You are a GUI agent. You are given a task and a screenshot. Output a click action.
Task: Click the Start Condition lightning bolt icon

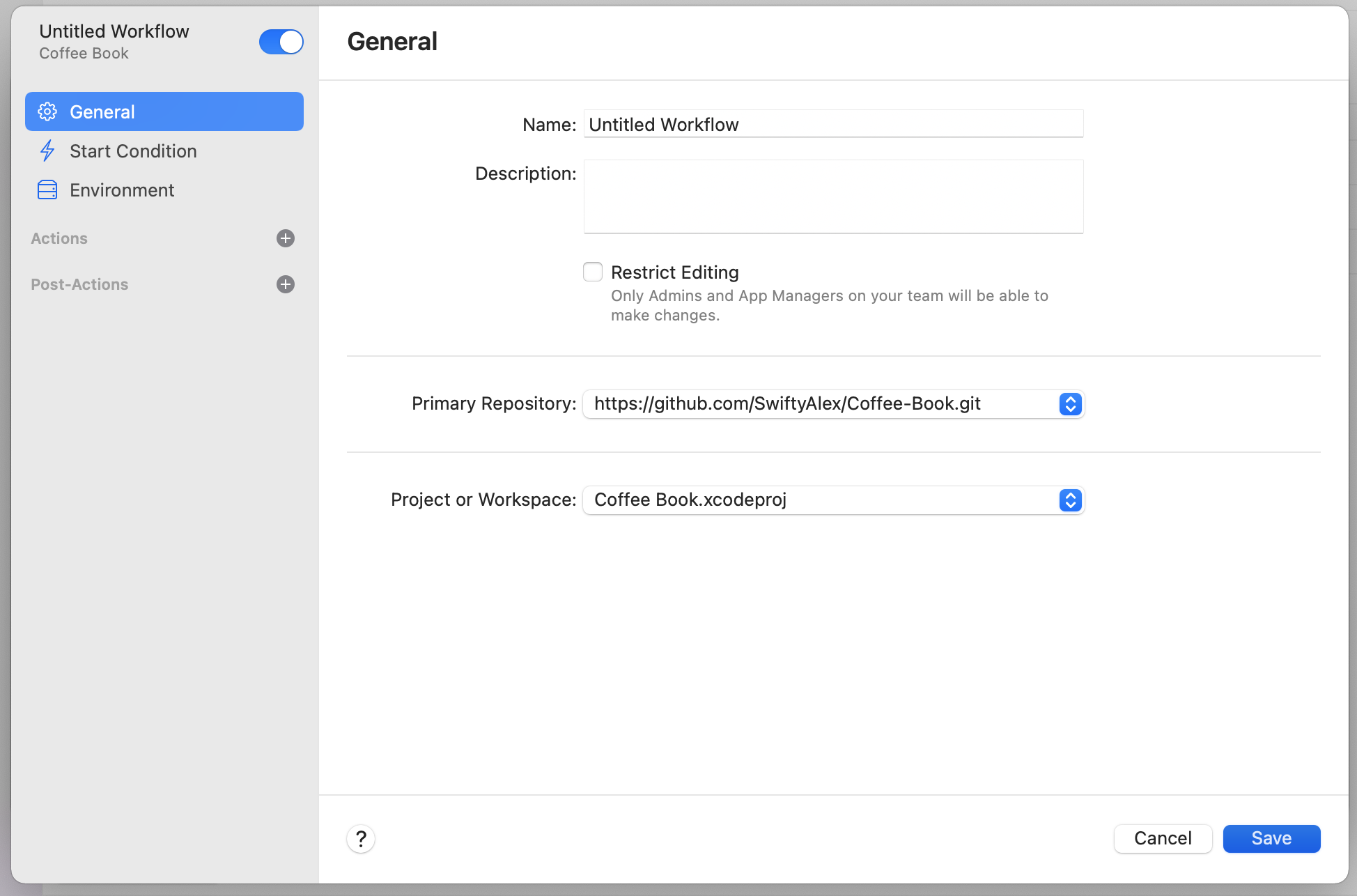(47, 150)
